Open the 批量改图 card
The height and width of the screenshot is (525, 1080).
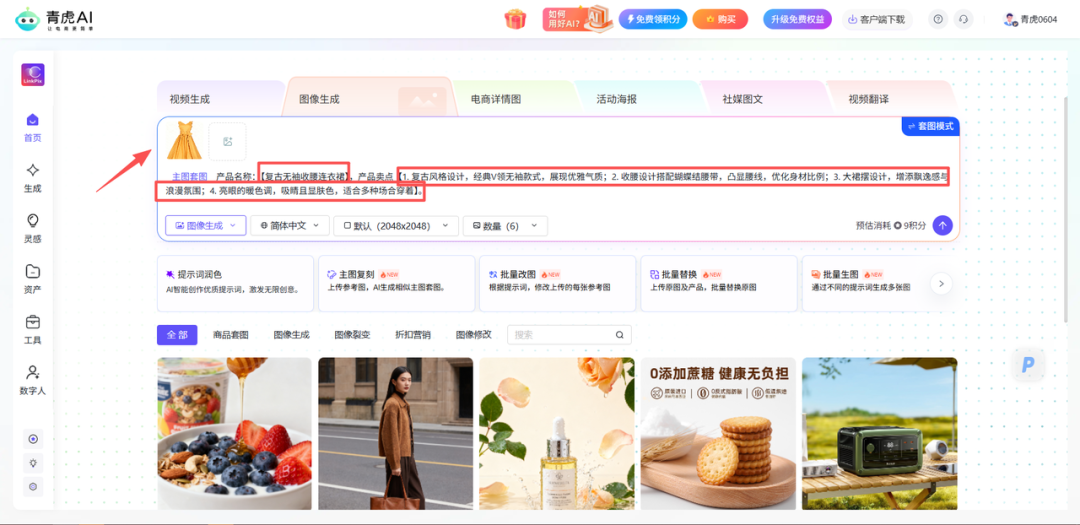click(x=558, y=283)
